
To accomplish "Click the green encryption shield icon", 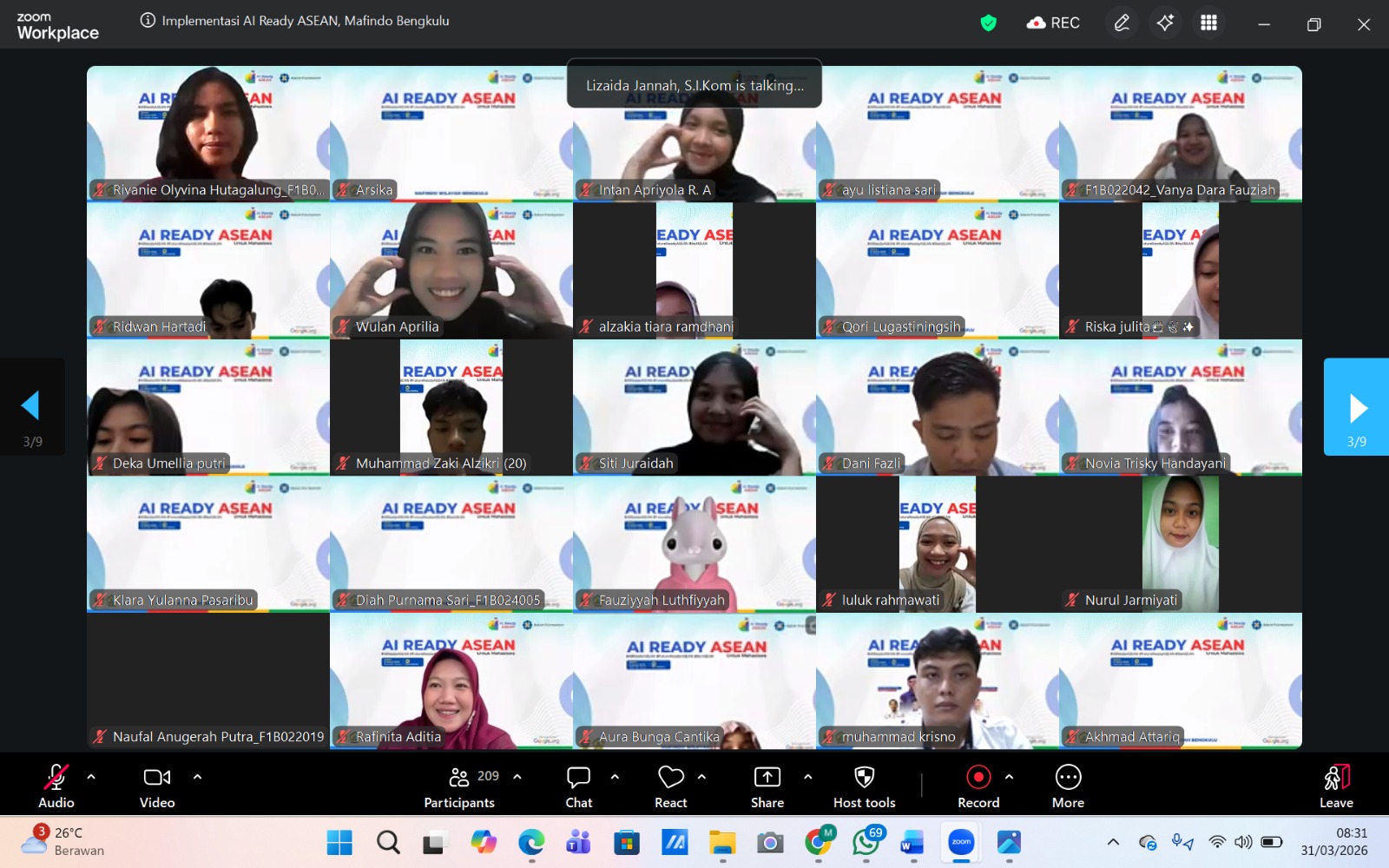I will pos(988,23).
